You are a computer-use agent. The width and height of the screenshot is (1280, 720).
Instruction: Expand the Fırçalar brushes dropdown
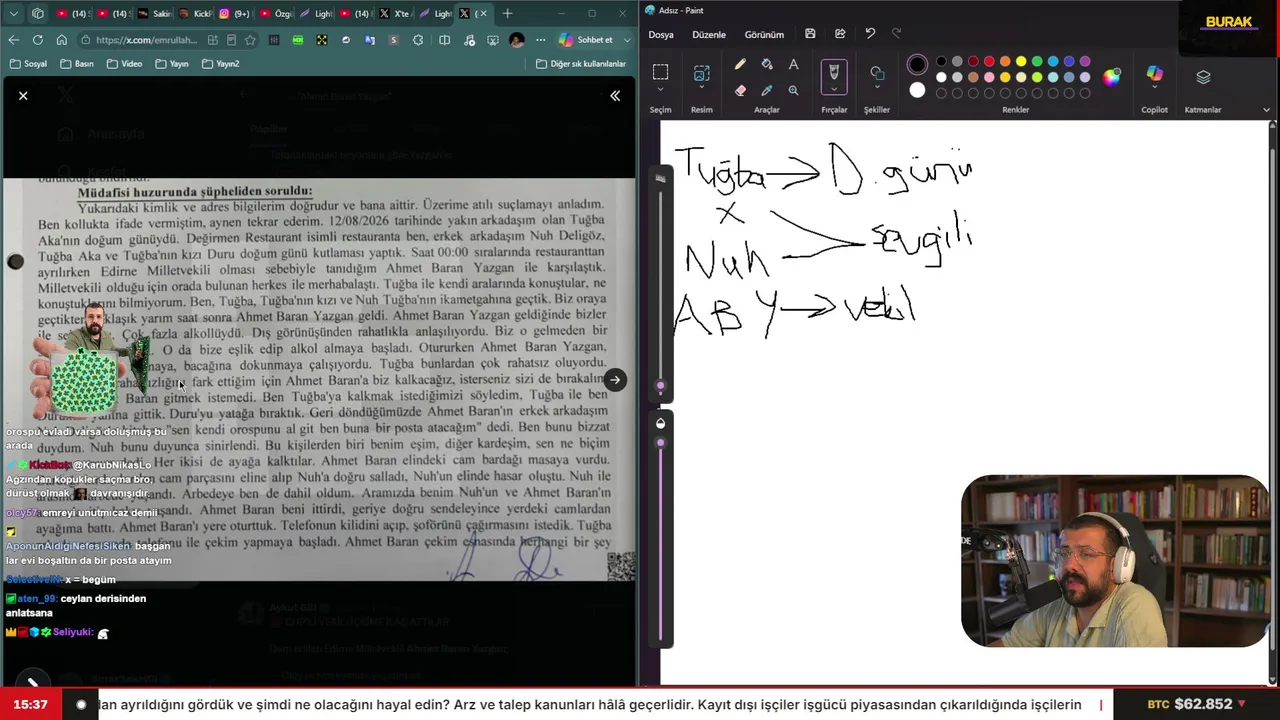coord(834,90)
